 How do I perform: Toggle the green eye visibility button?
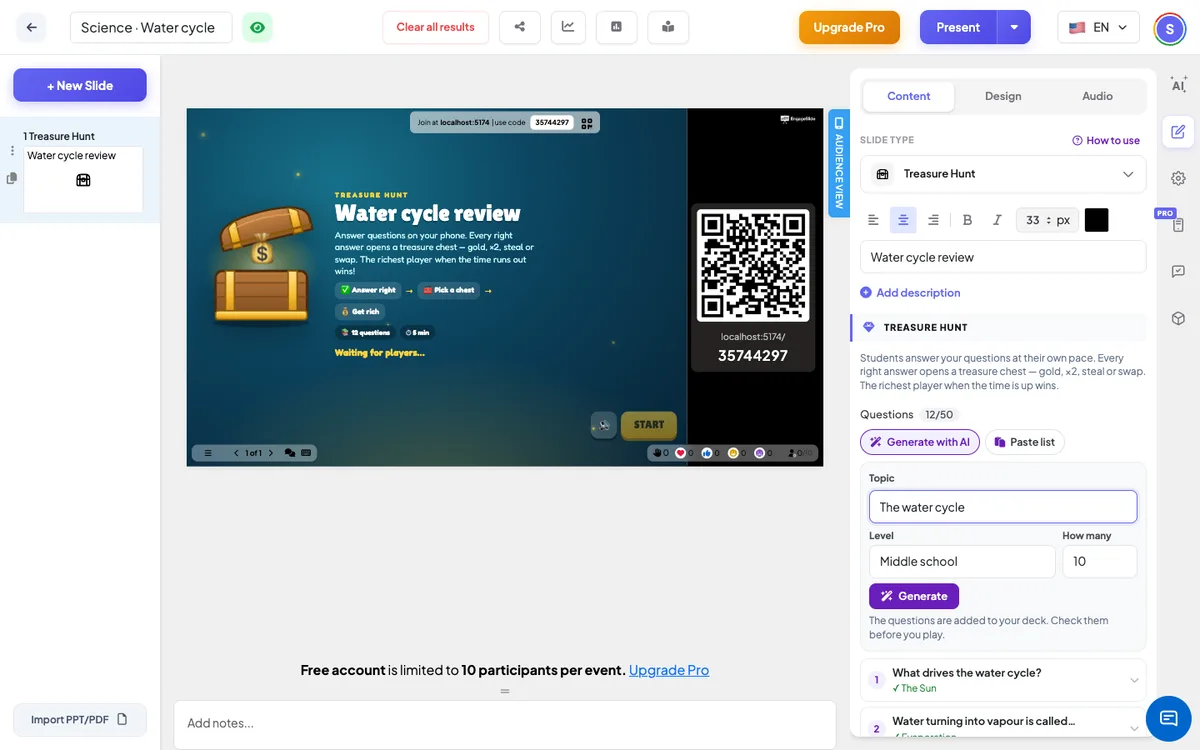(x=258, y=27)
